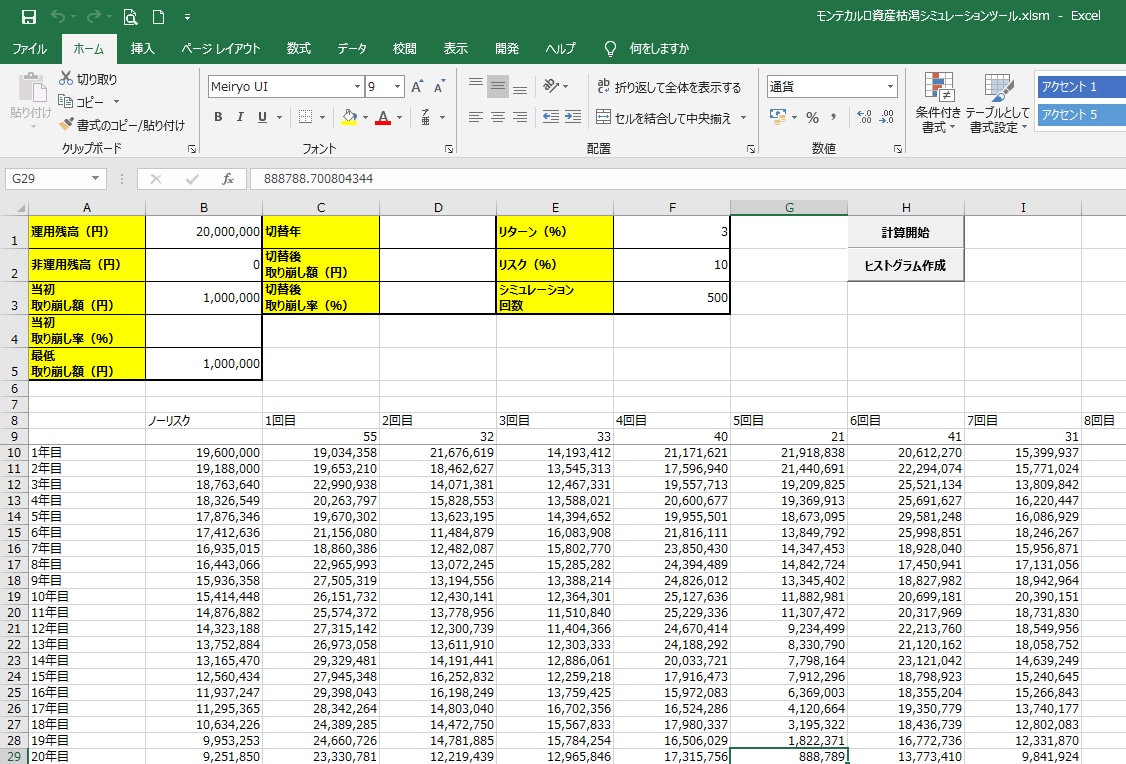
Task: Toggle align text left
Action: pyautogui.click(x=475, y=117)
